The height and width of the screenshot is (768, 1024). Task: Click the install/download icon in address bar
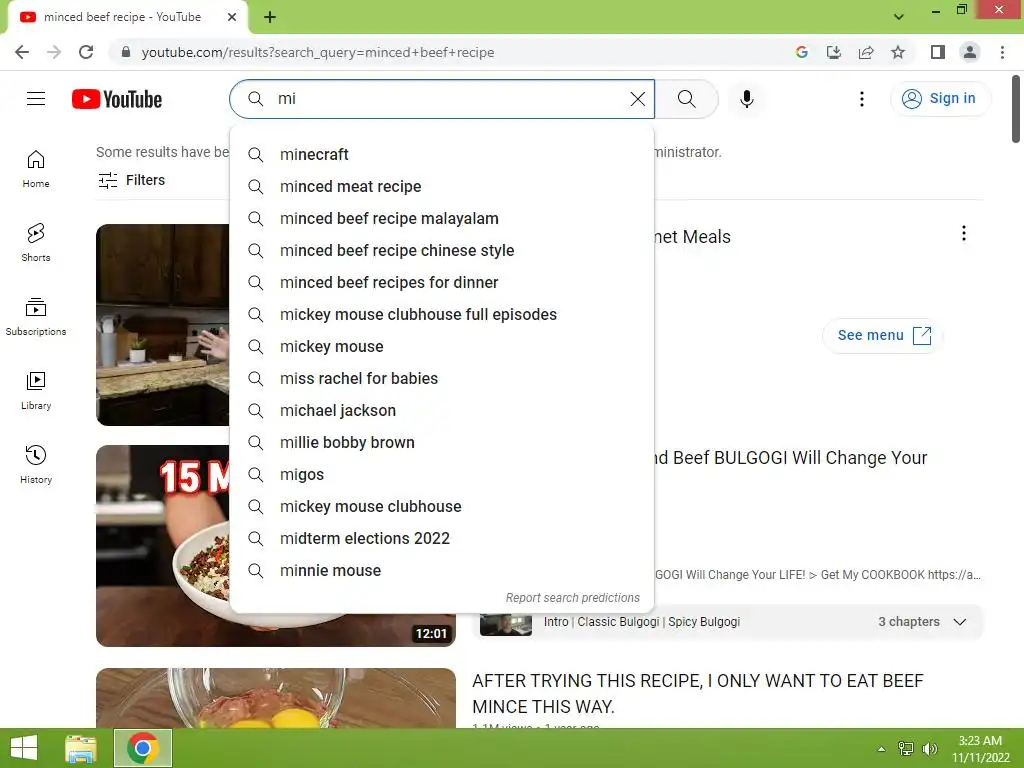click(833, 52)
